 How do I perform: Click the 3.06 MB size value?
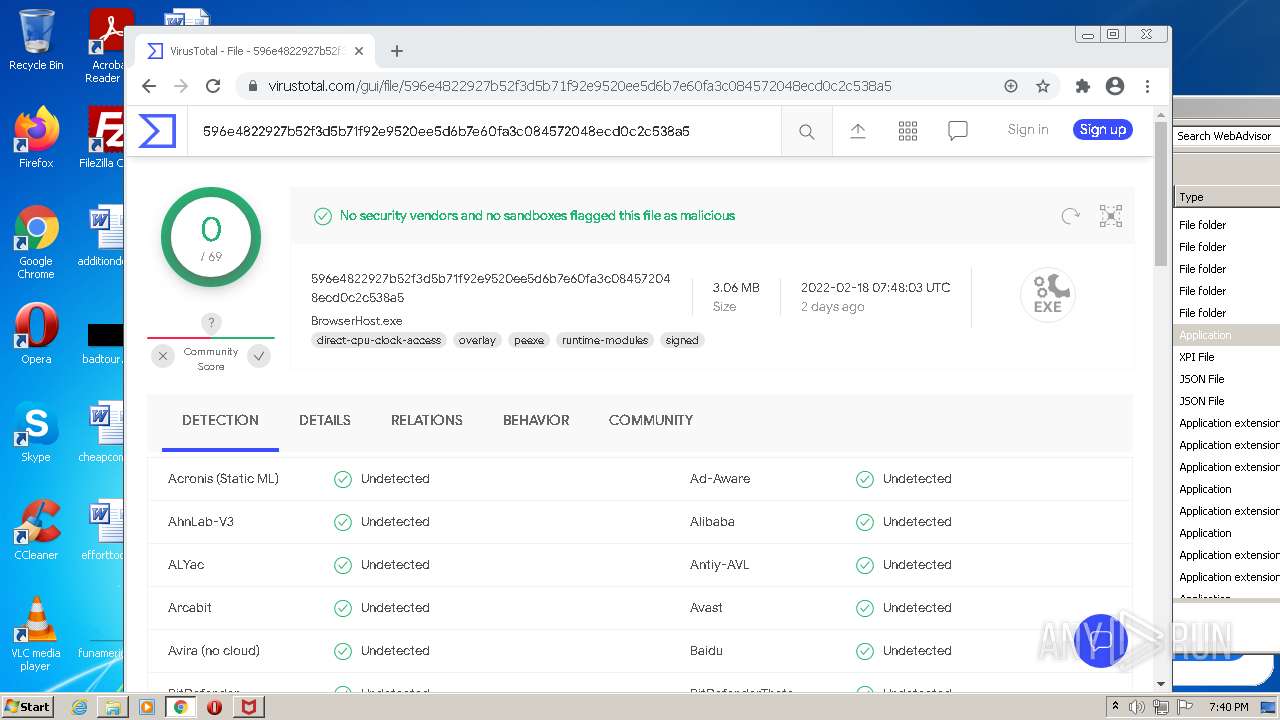[x=736, y=288]
